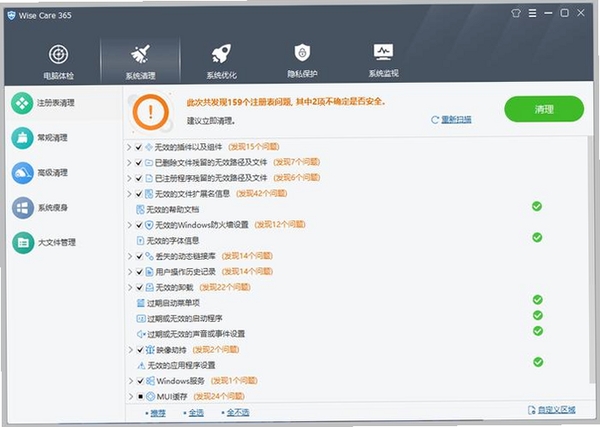Uncheck 用户操作历史记录 checkbox
Image resolution: width=600 pixels, height=427 pixels.
(139, 272)
